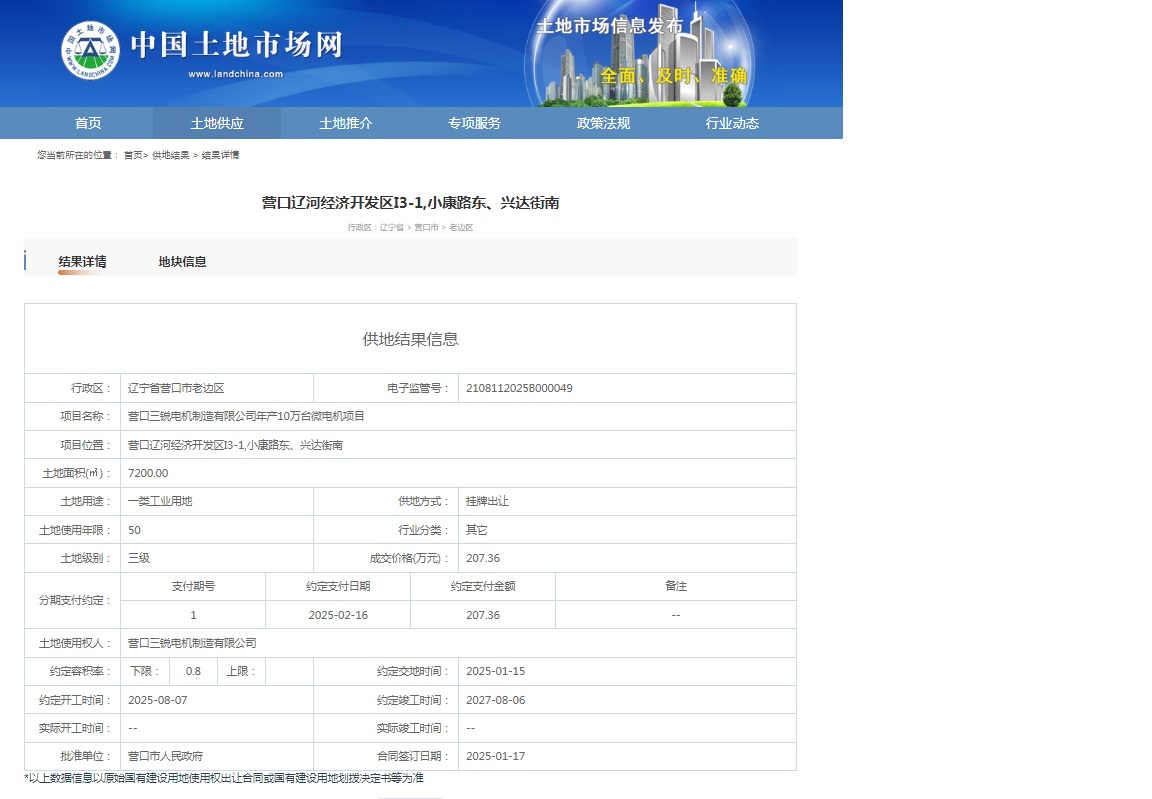Click the 土地市场信息发布 banner graphic
Image resolution: width=1152 pixels, height=799 pixels.
tap(639, 55)
